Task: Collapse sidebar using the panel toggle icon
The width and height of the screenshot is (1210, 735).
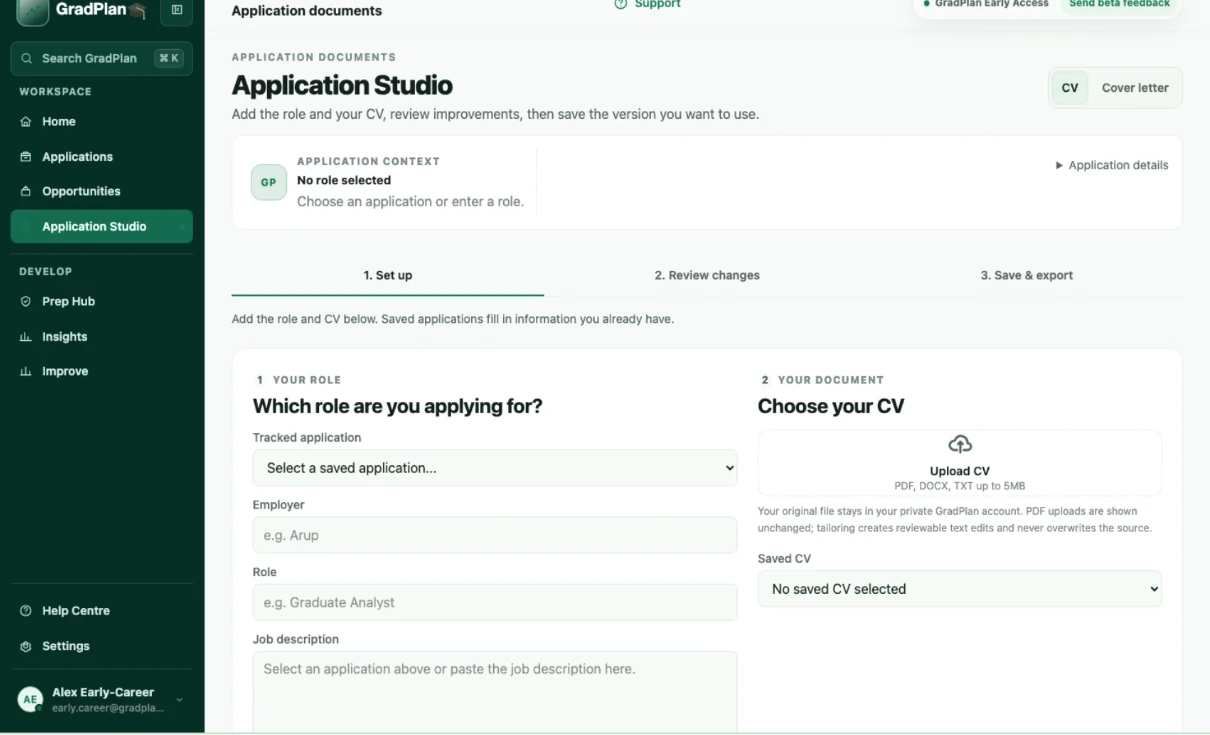Action: tap(177, 10)
